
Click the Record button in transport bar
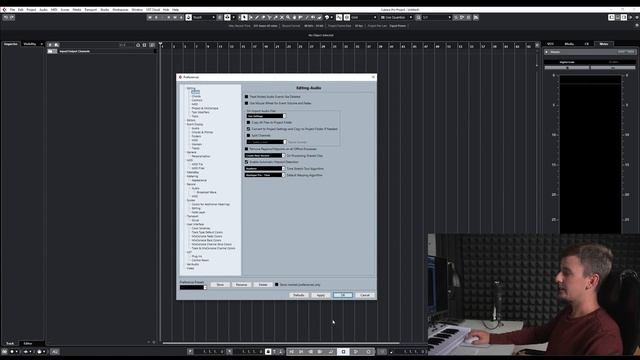coord(369,351)
